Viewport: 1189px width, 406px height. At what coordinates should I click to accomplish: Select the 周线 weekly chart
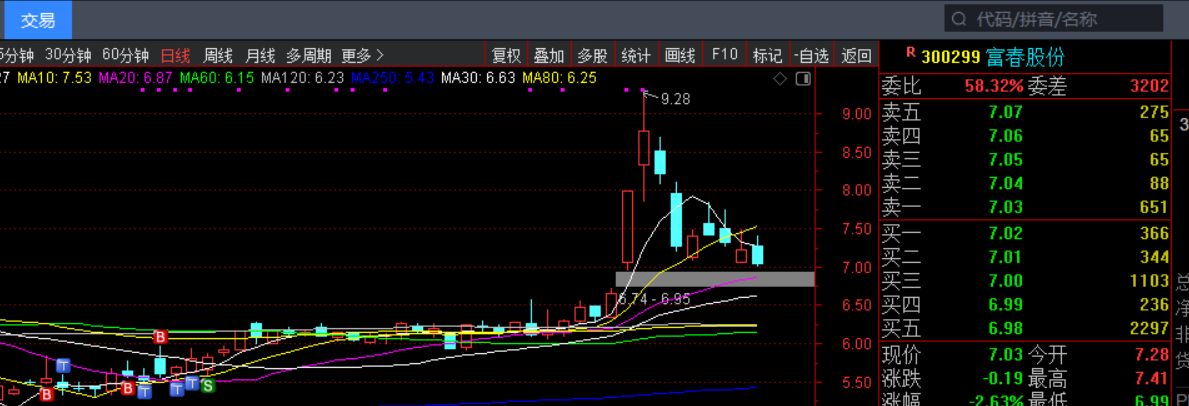click(x=218, y=55)
